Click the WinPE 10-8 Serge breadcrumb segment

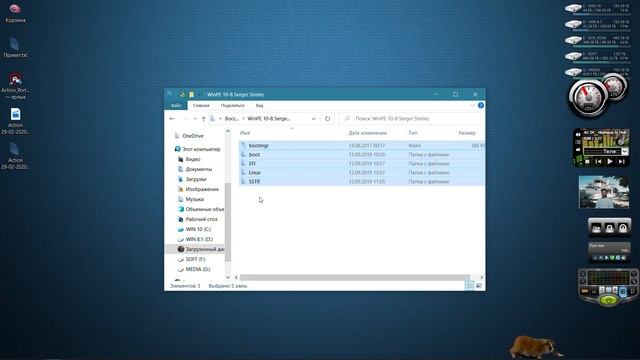tap(269, 118)
